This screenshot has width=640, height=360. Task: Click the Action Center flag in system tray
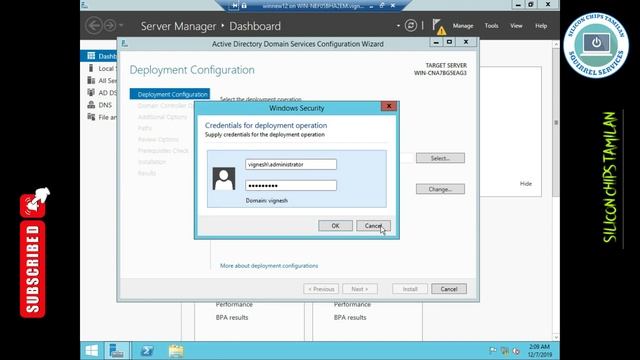click(493, 351)
